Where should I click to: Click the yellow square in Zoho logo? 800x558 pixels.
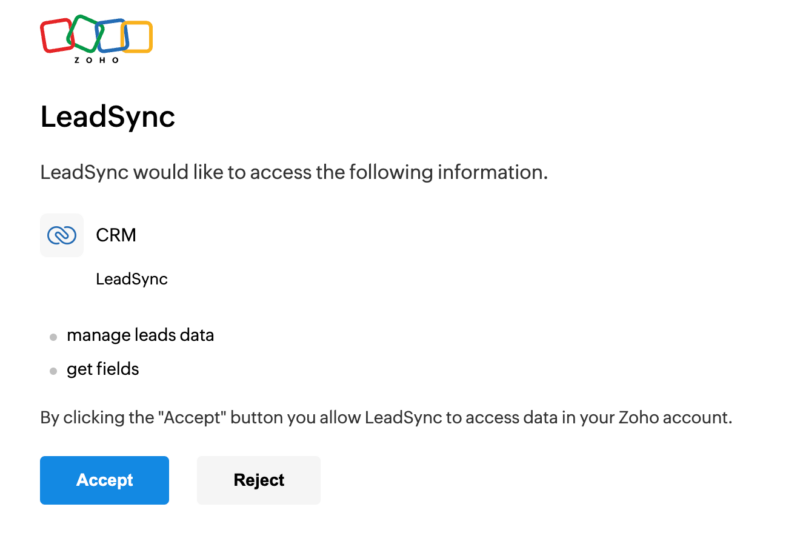[137, 37]
